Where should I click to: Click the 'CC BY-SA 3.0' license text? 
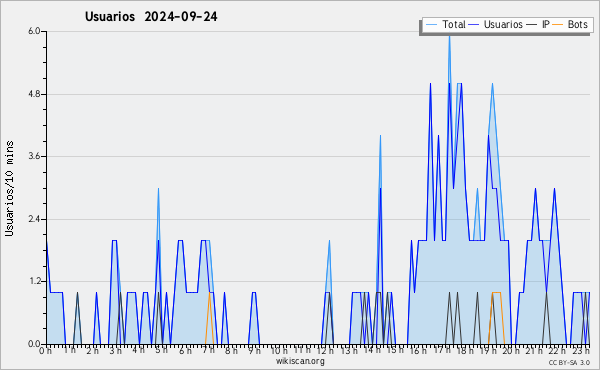(x=569, y=363)
